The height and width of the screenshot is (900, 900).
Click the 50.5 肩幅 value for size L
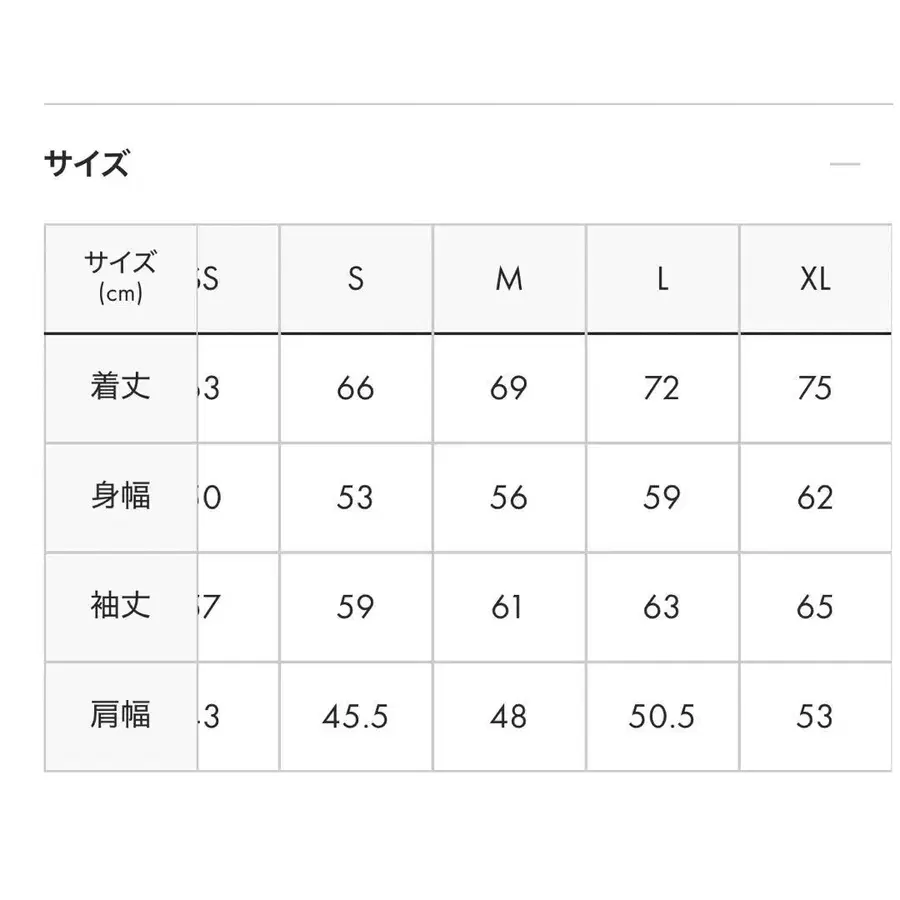point(660,716)
